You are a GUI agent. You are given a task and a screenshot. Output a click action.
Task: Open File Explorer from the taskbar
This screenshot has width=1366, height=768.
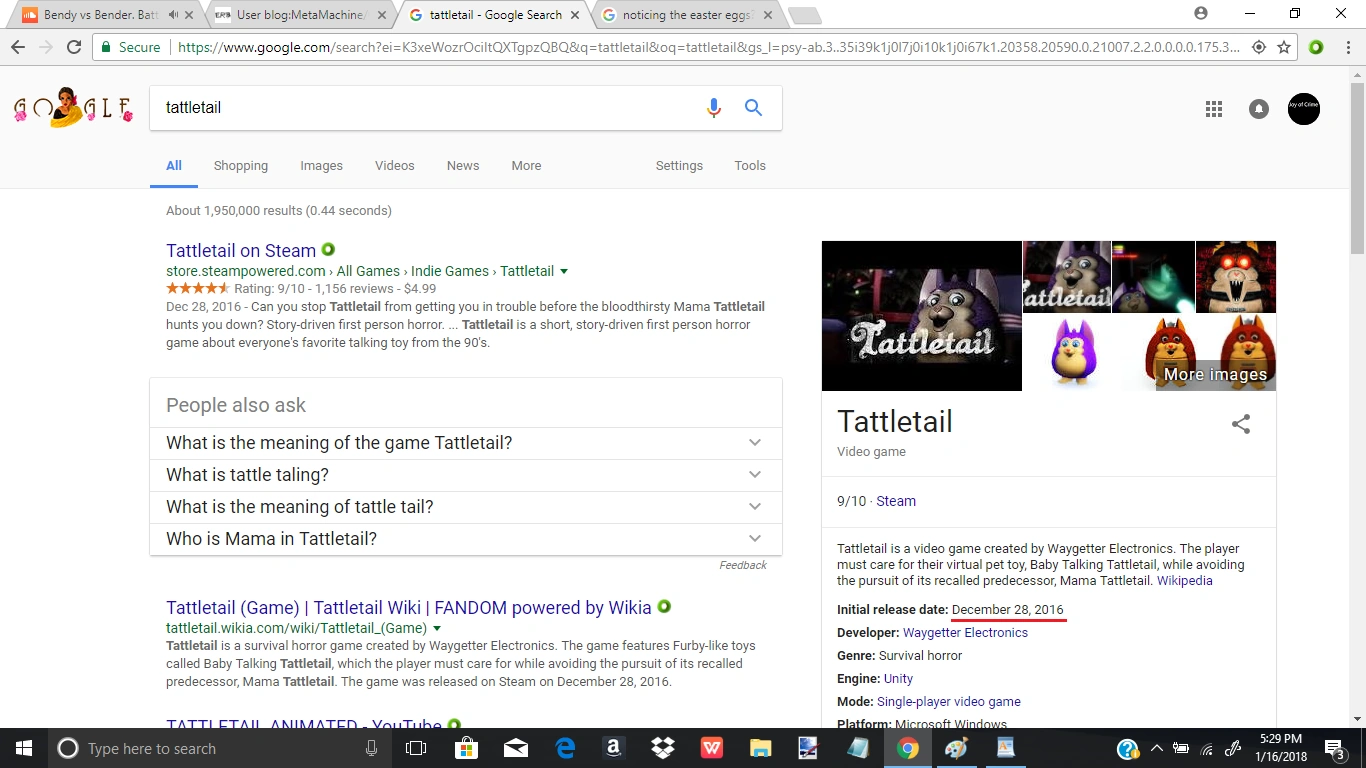coord(761,748)
